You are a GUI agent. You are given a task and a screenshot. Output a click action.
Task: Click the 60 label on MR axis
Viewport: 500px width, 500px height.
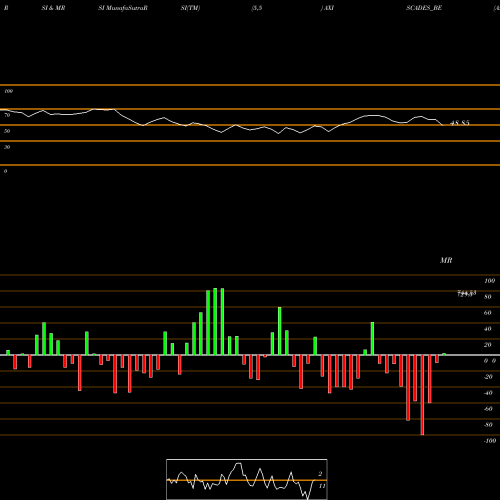pyautogui.click(x=488, y=313)
